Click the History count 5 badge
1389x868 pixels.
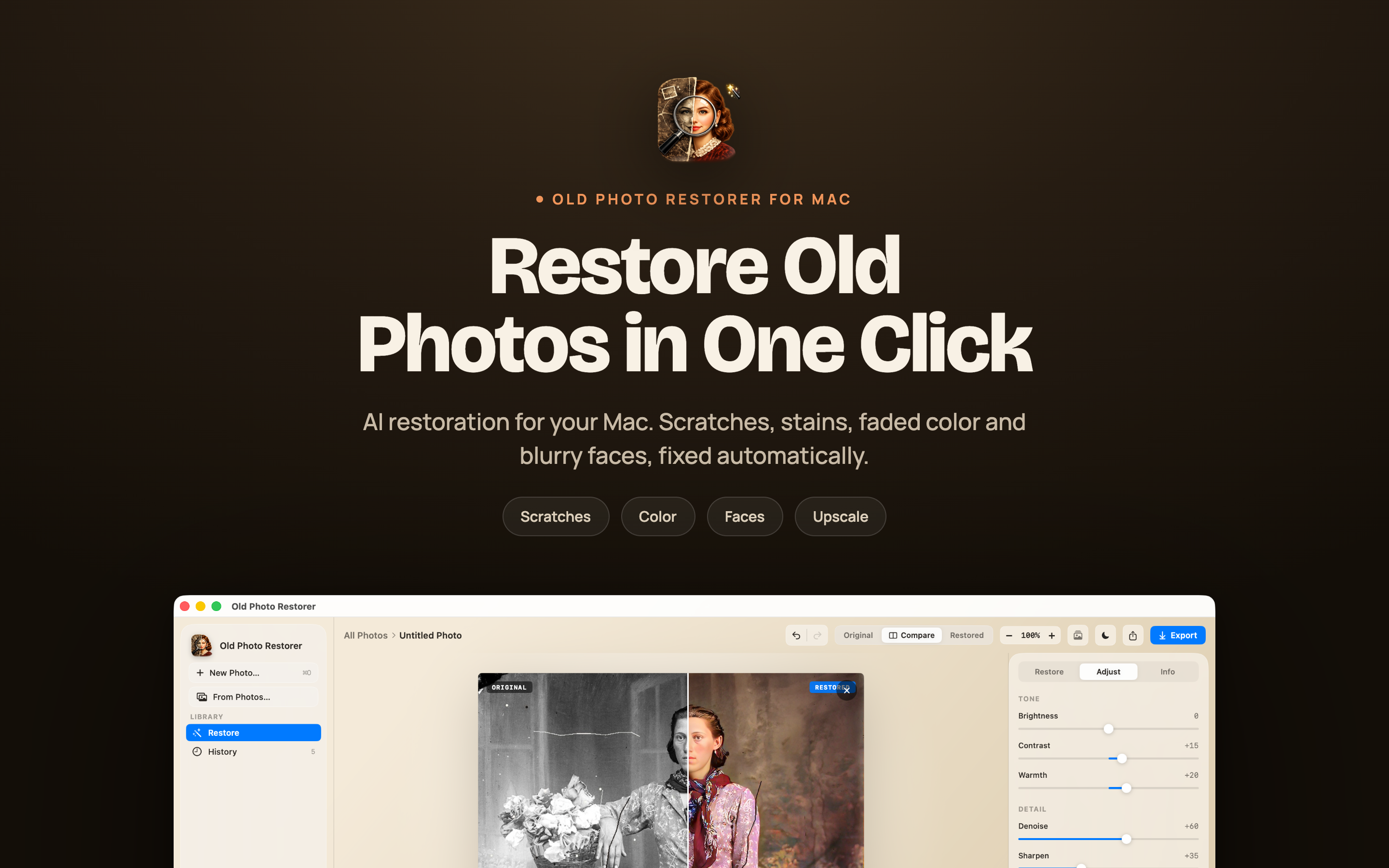tap(313, 751)
